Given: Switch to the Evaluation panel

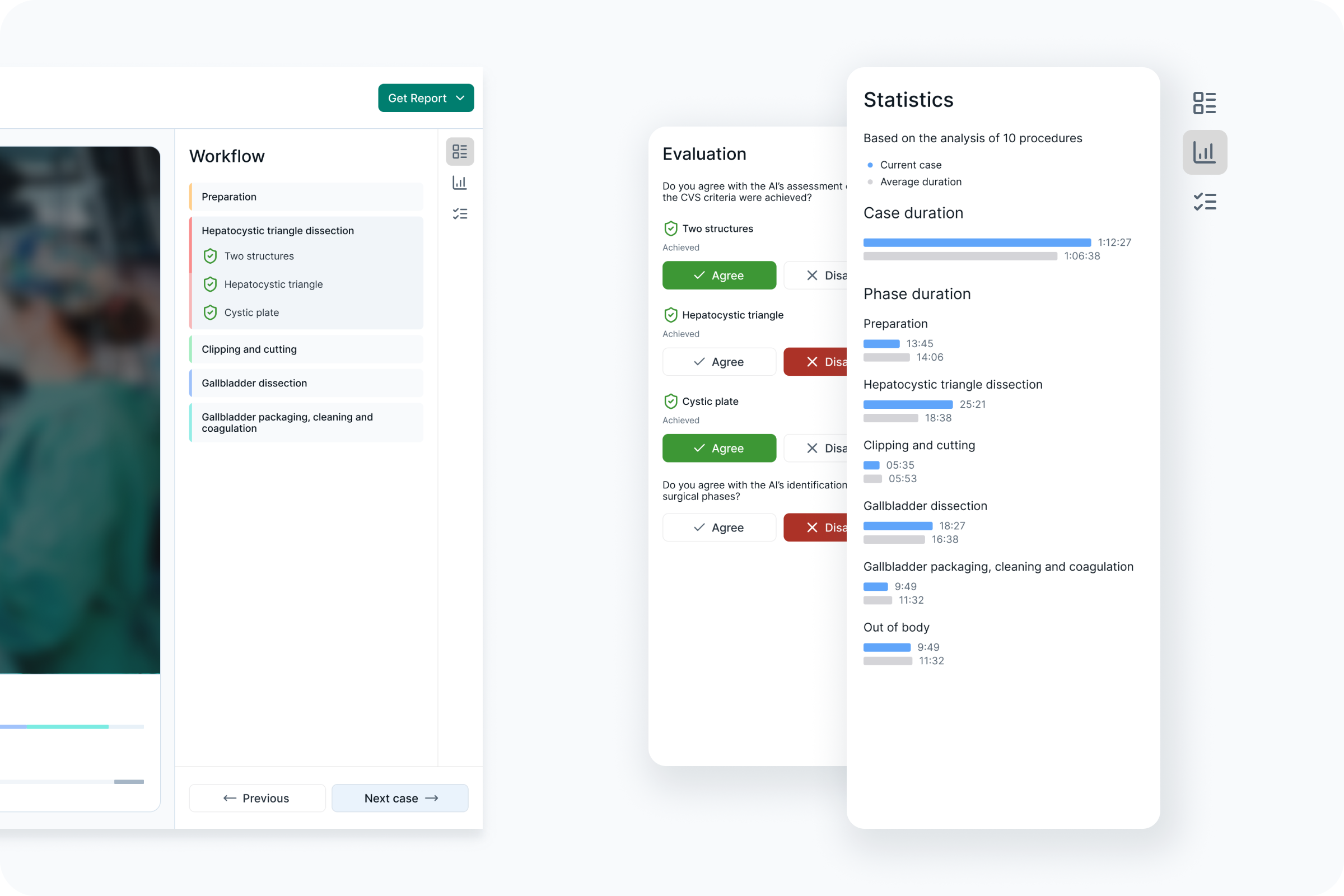Looking at the screenshot, I should [704, 153].
